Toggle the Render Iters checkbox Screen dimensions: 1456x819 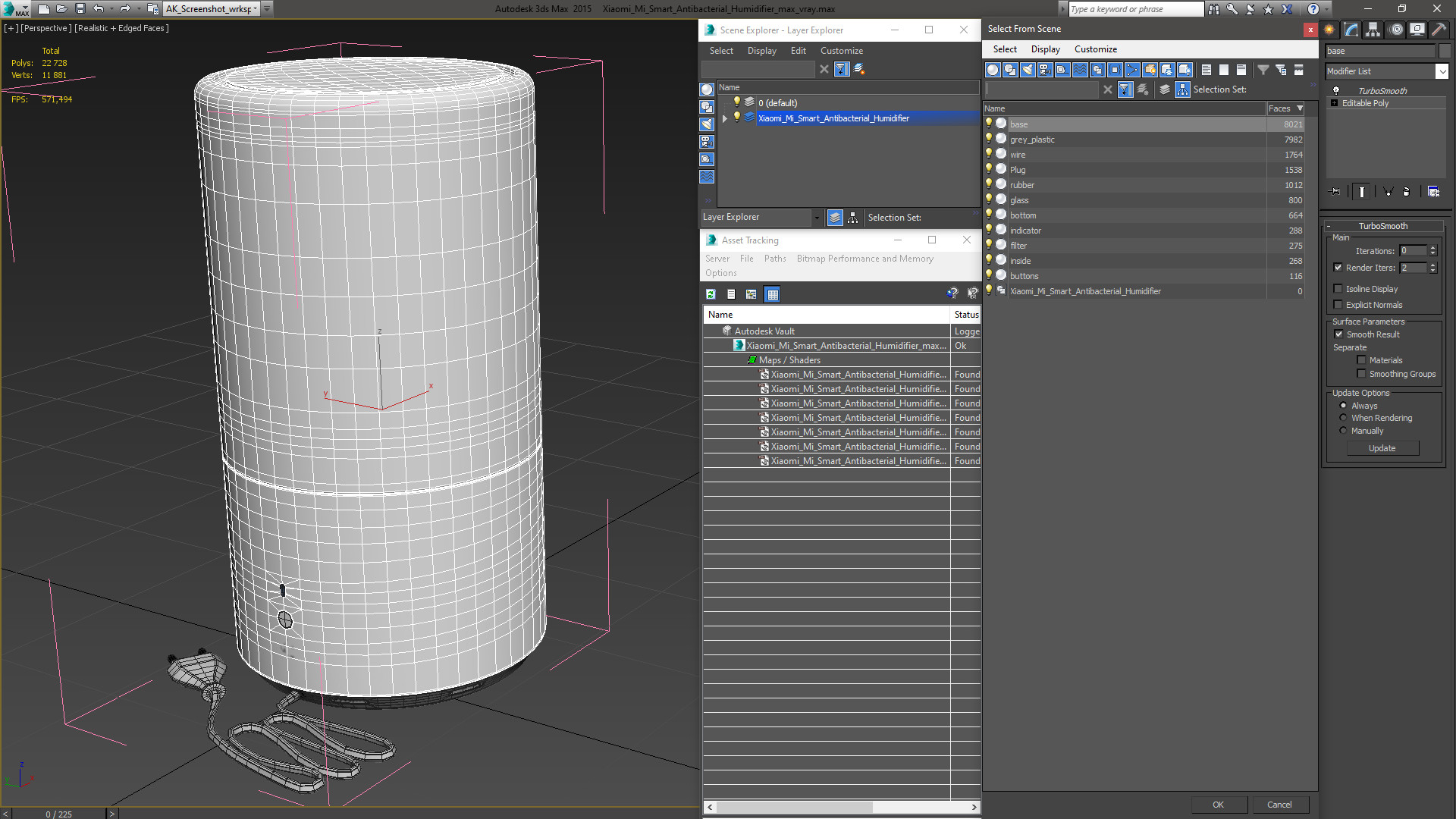1338,268
